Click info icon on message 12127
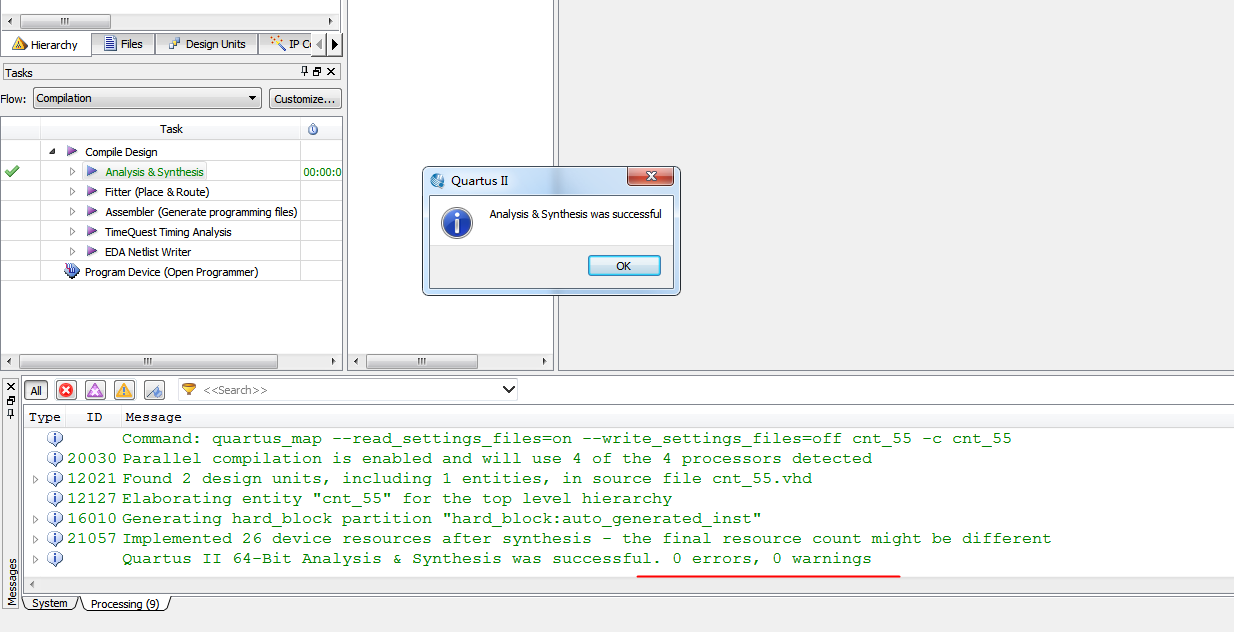This screenshot has height=632, width=1234. (56, 498)
